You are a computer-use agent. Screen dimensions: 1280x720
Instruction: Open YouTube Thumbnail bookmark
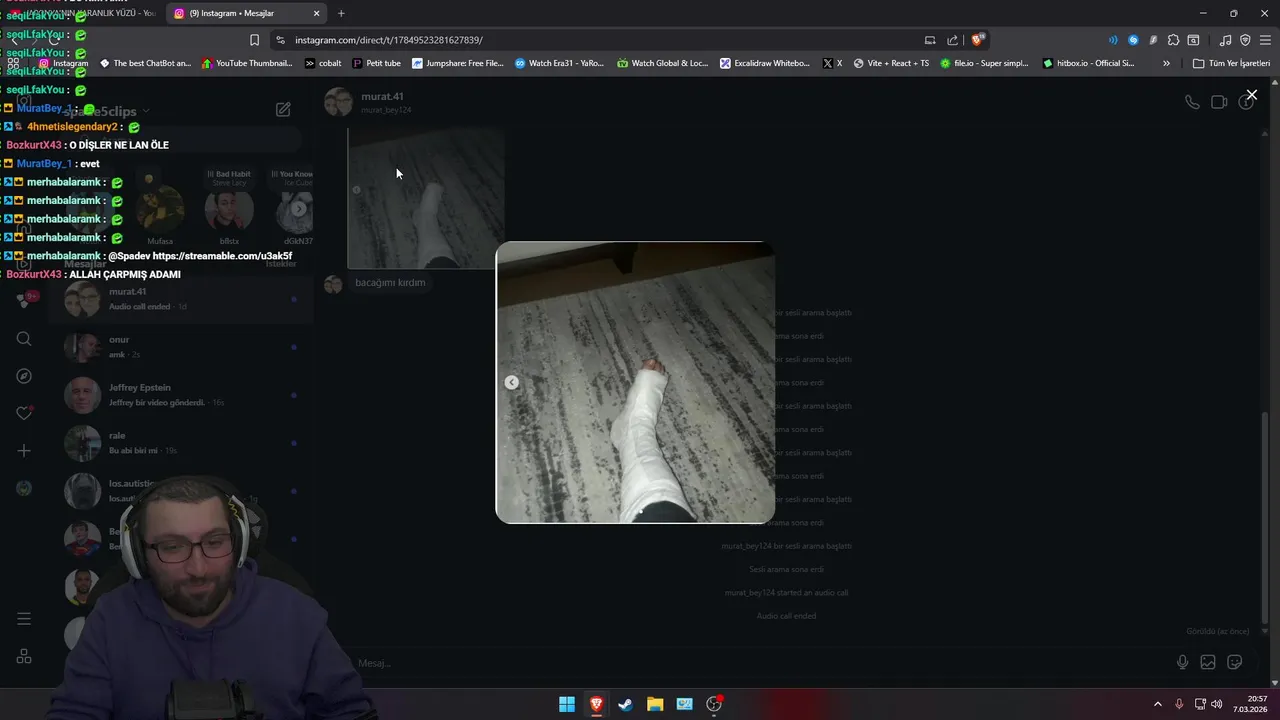click(247, 63)
